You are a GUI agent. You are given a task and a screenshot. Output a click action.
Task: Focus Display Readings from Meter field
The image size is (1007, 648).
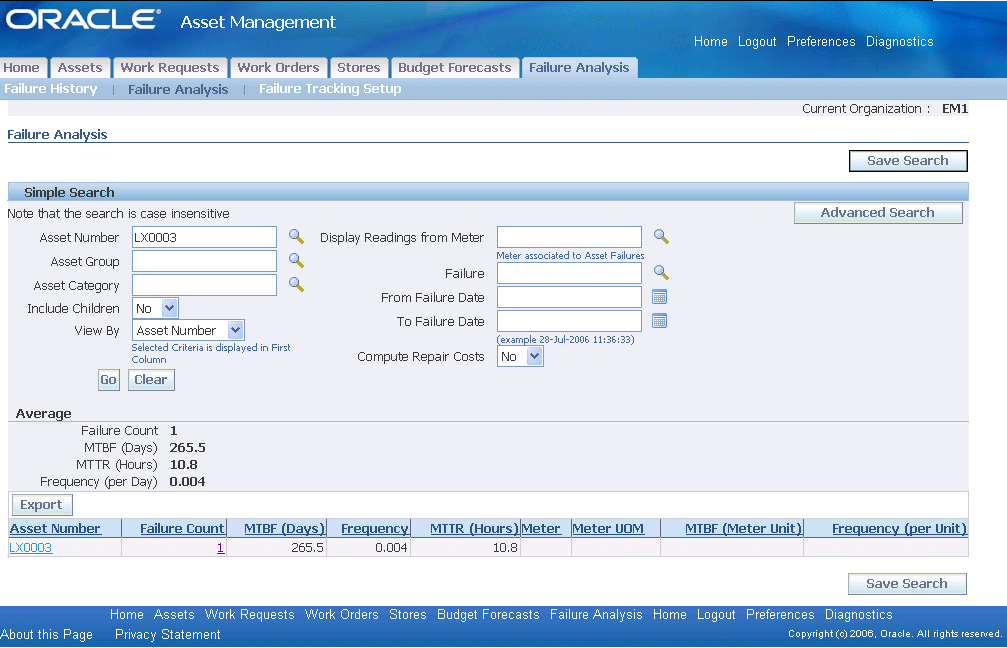point(569,237)
